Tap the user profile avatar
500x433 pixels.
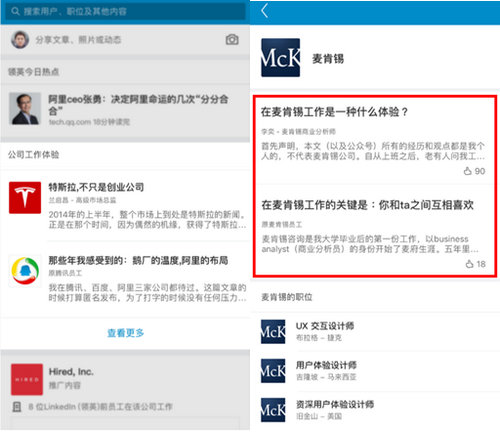(x=20, y=39)
